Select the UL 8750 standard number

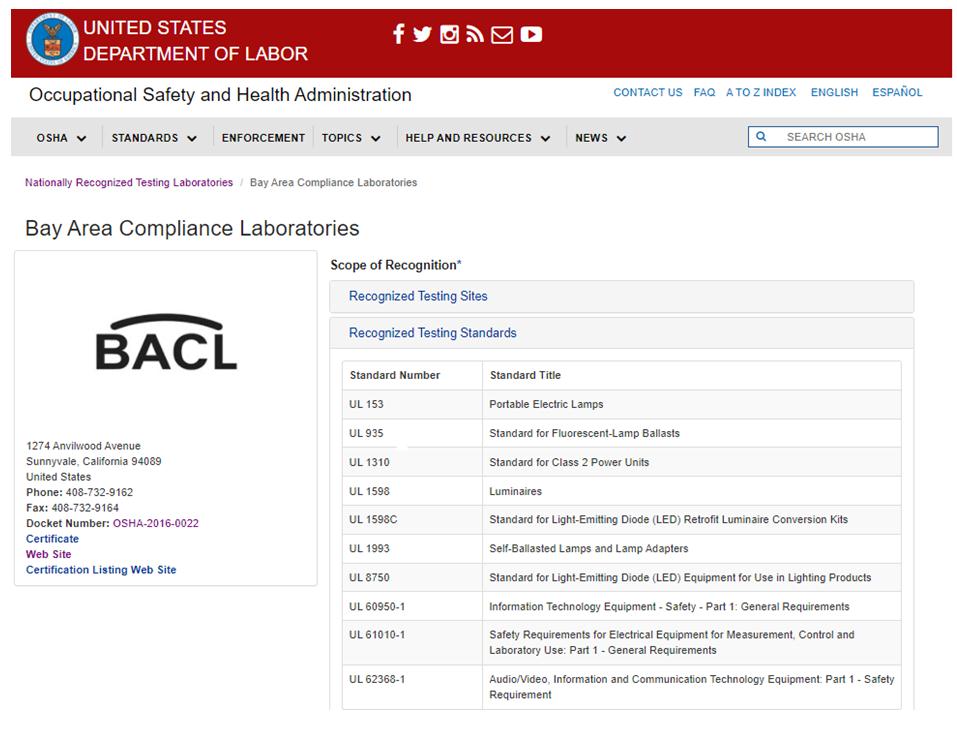369,578
